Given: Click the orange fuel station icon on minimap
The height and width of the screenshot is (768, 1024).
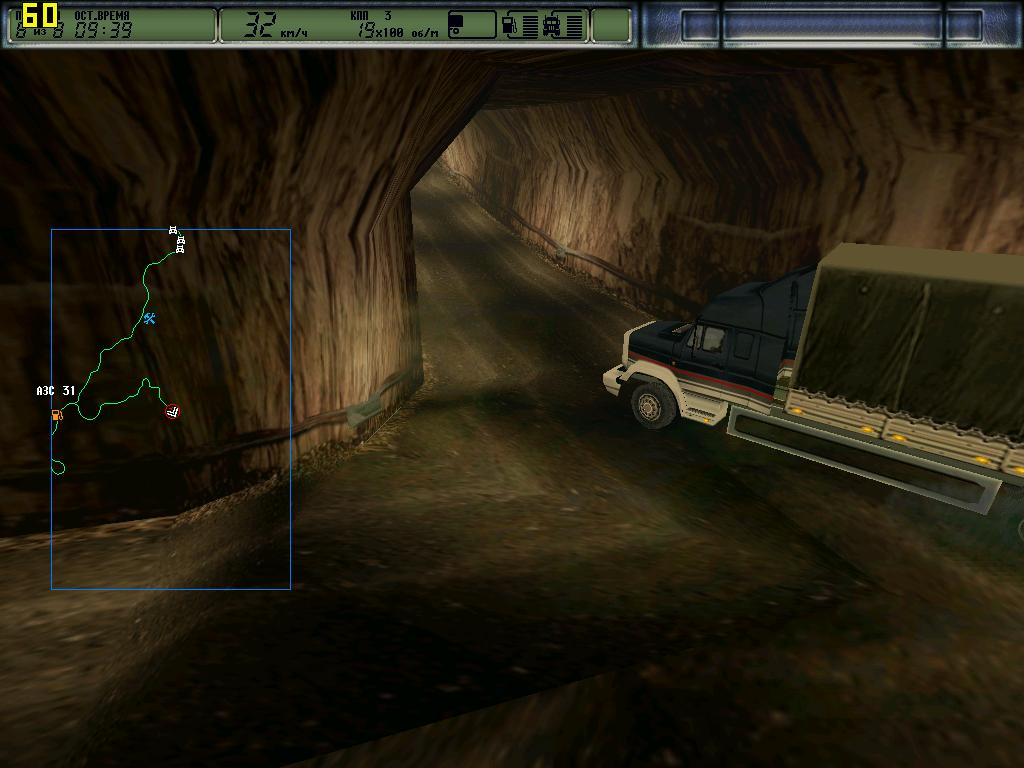Looking at the screenshot, I should [x=57, y=414].
